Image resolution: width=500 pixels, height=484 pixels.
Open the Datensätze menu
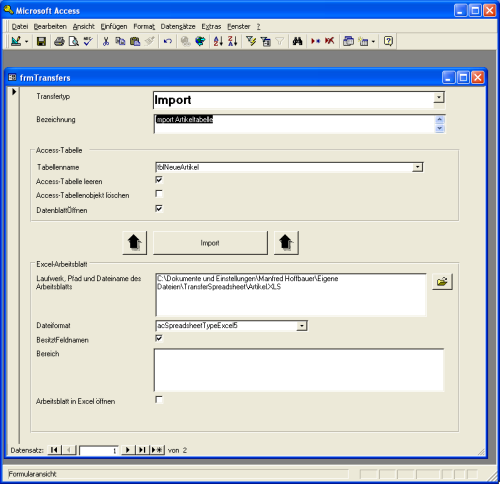click(178, 26)
